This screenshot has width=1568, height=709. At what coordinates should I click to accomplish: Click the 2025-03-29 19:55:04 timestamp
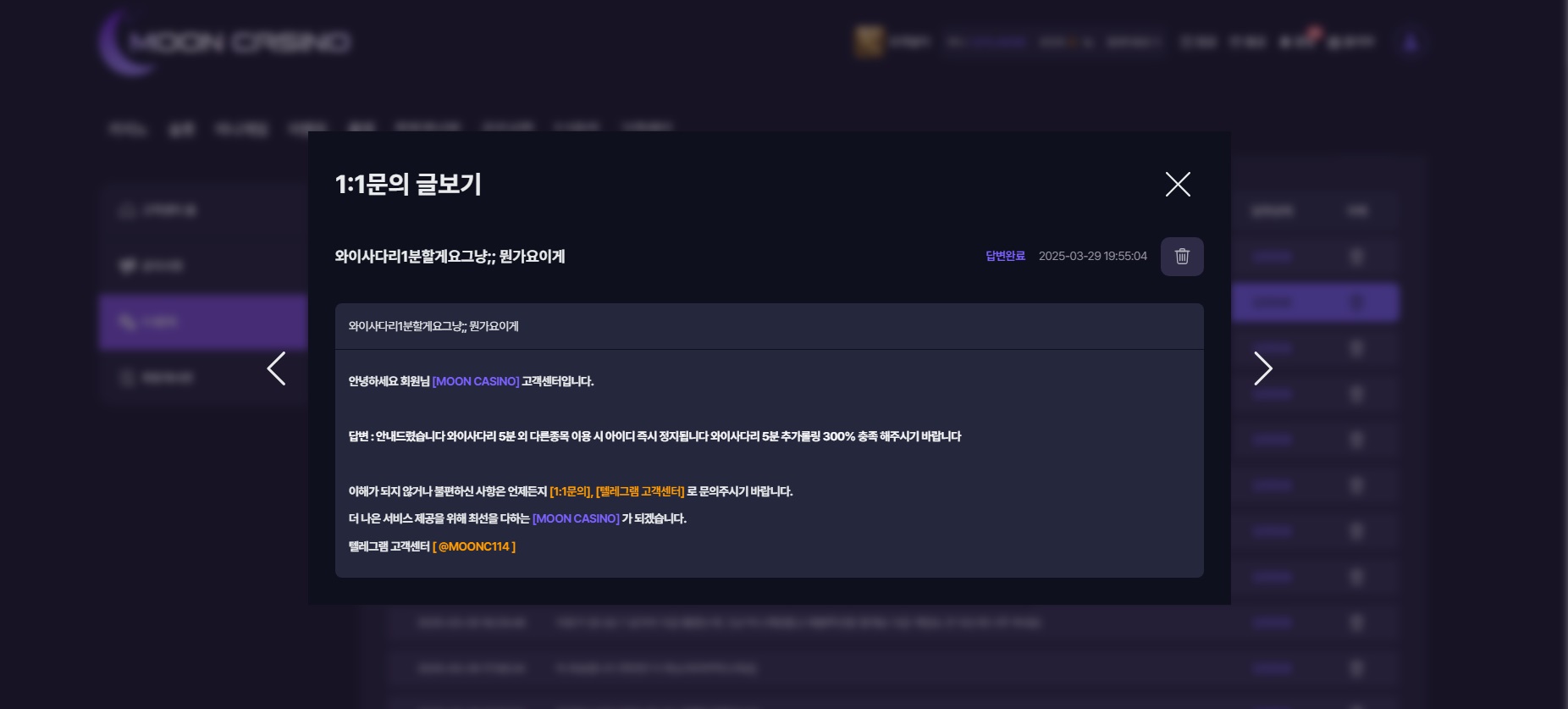click(1092, 256)
